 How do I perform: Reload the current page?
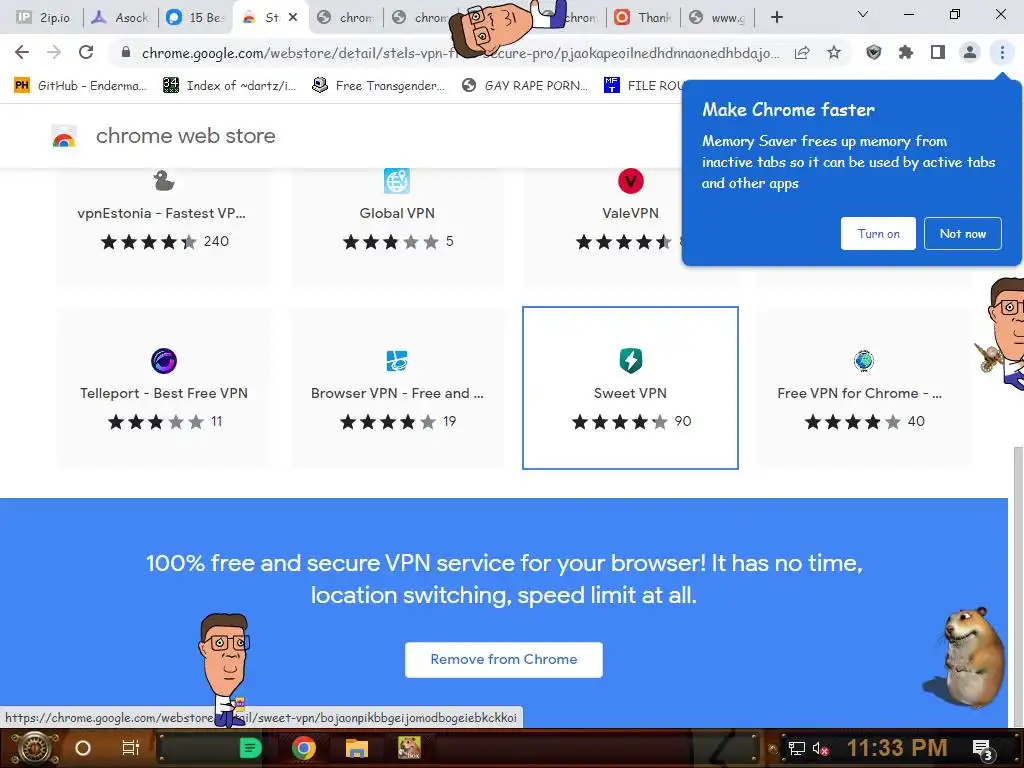(x=86, y=52)
